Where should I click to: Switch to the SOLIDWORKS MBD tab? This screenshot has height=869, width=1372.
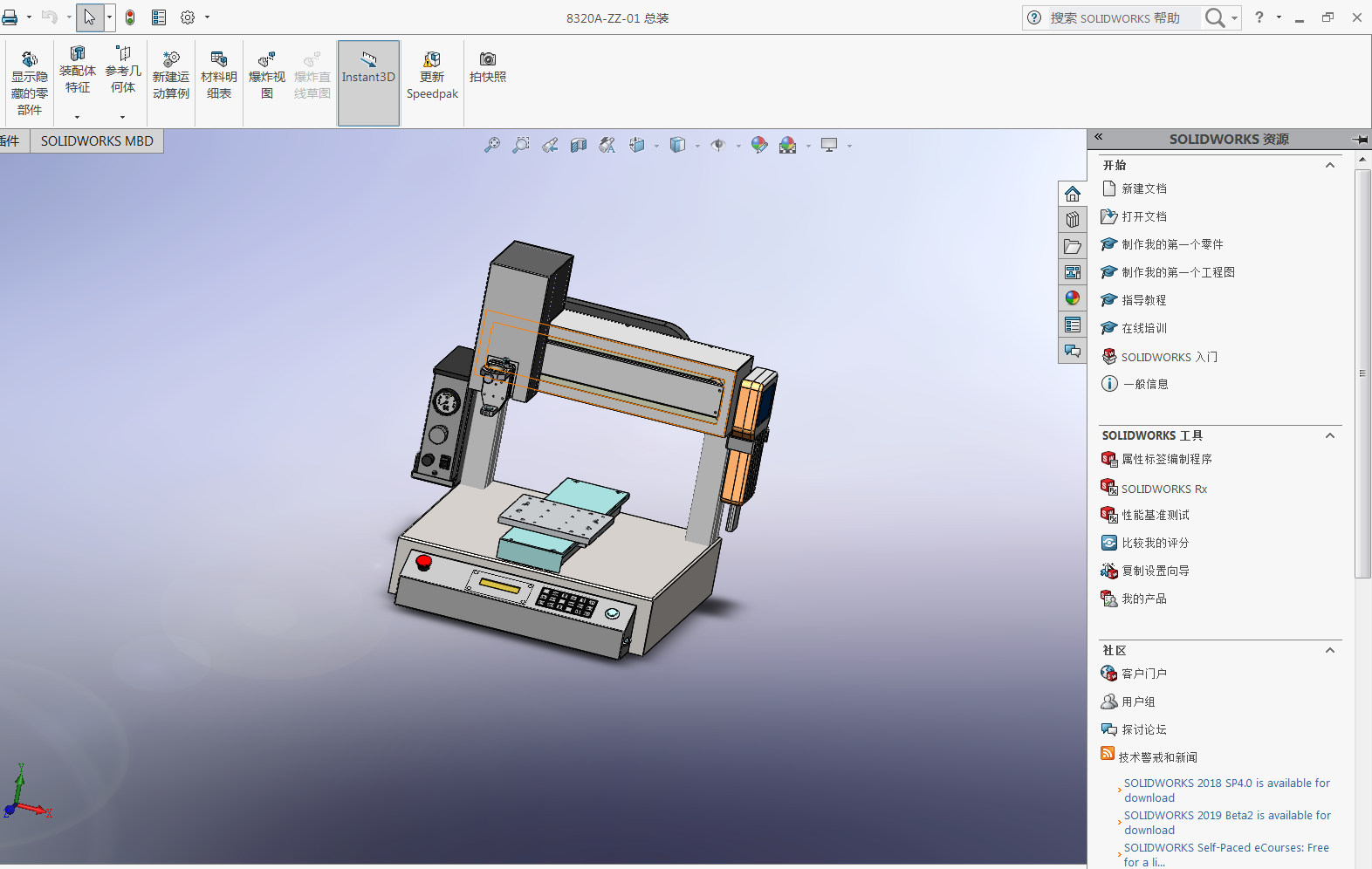pyautogui.click(x=97, y=140)
